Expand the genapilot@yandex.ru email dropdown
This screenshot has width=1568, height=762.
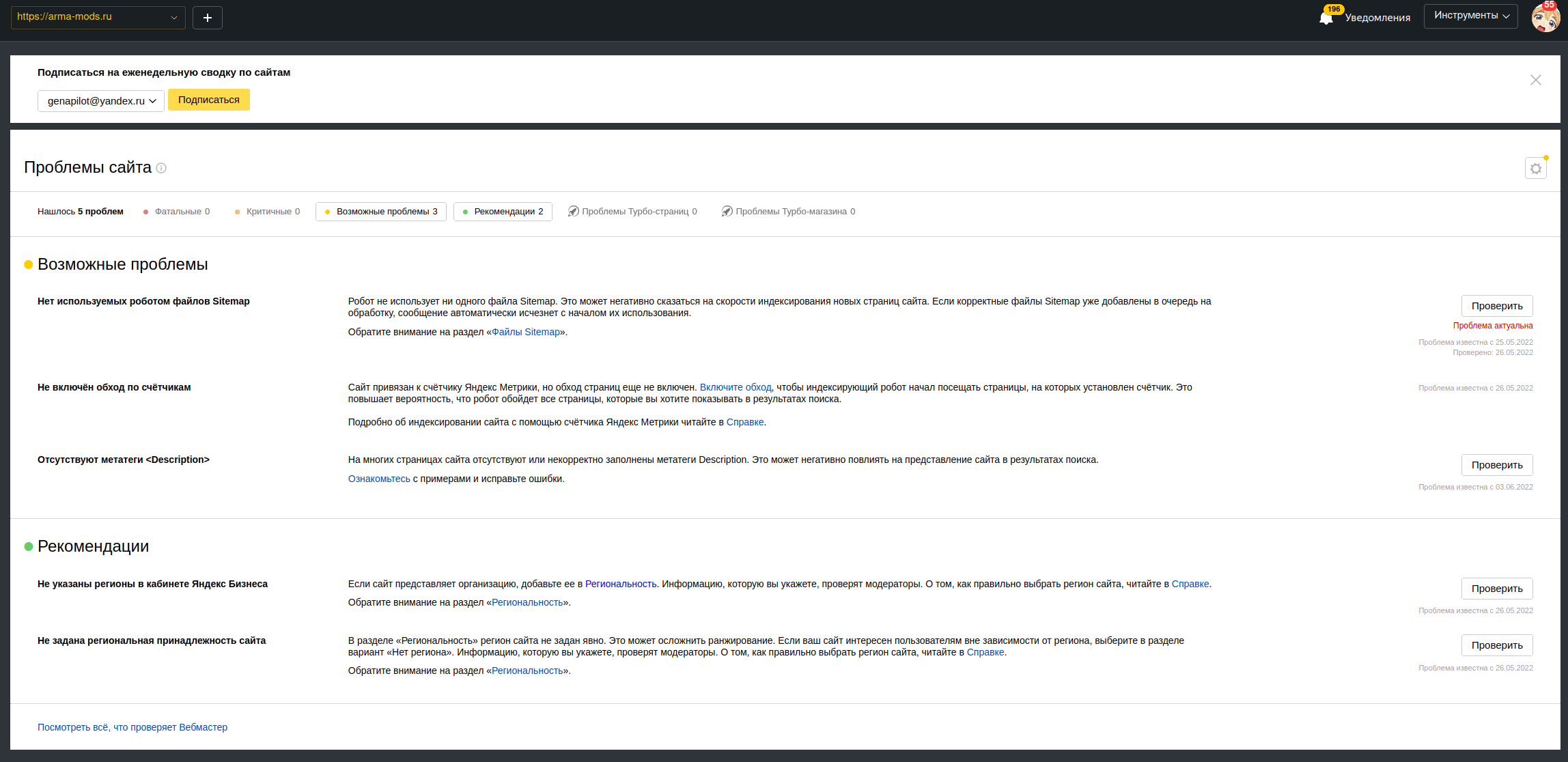[101, 101]
